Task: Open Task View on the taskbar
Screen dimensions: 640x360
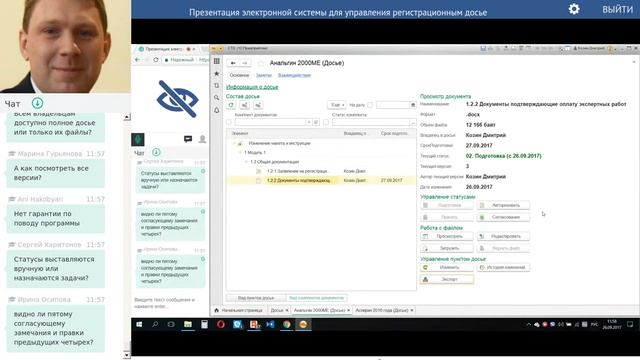Action: 171,324
